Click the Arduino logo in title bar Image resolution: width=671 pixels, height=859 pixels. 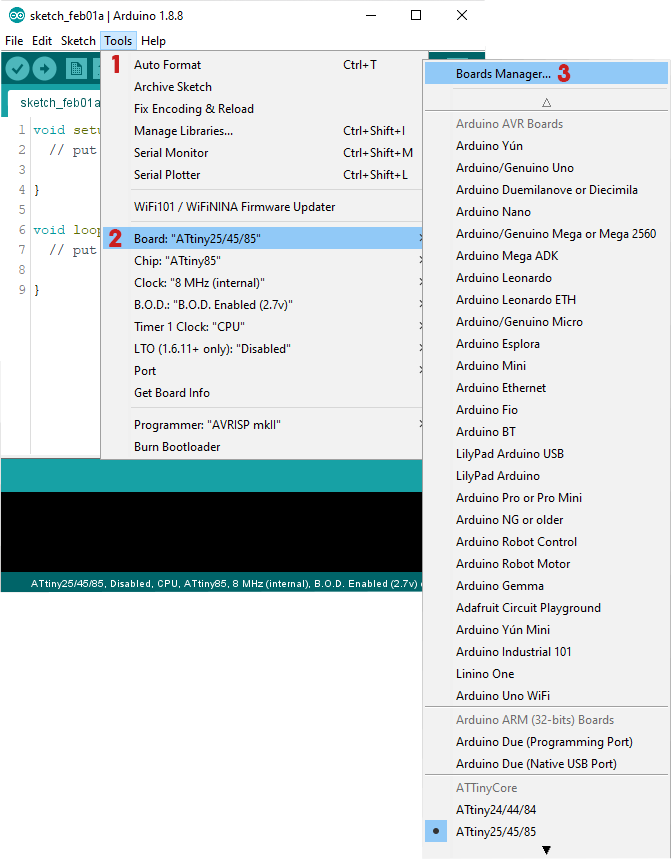pos(16,15)
